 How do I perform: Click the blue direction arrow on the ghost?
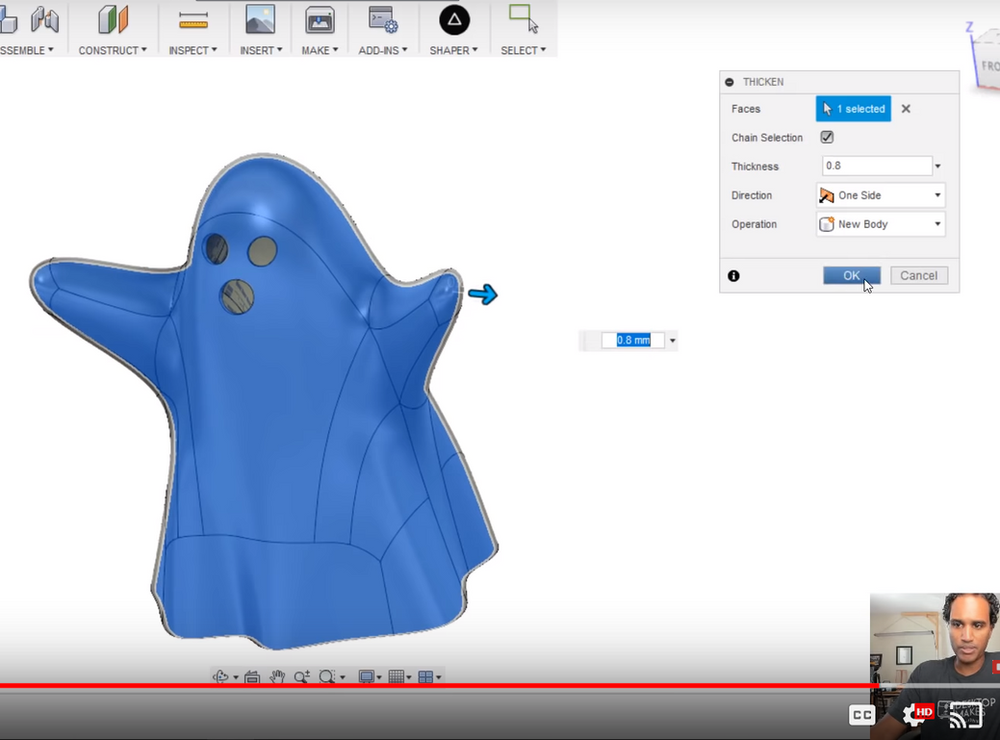pyautogui.click(x=484, y=294)
